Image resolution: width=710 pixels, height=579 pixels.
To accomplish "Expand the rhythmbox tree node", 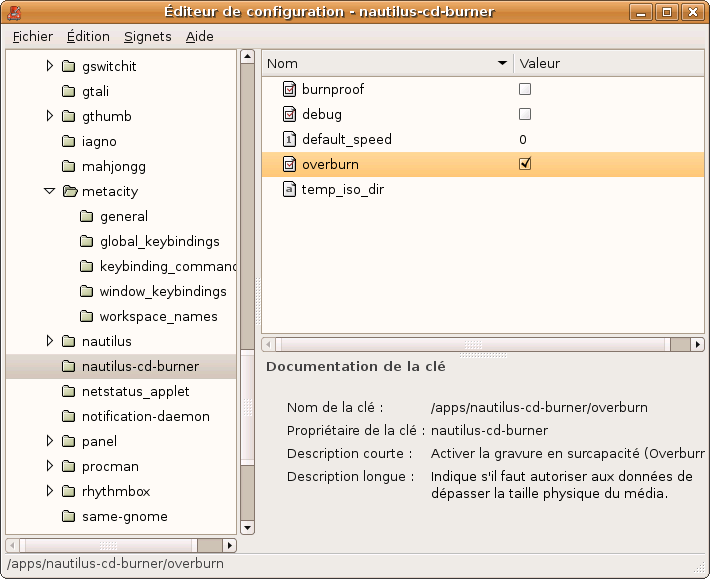I will point(50,491).
